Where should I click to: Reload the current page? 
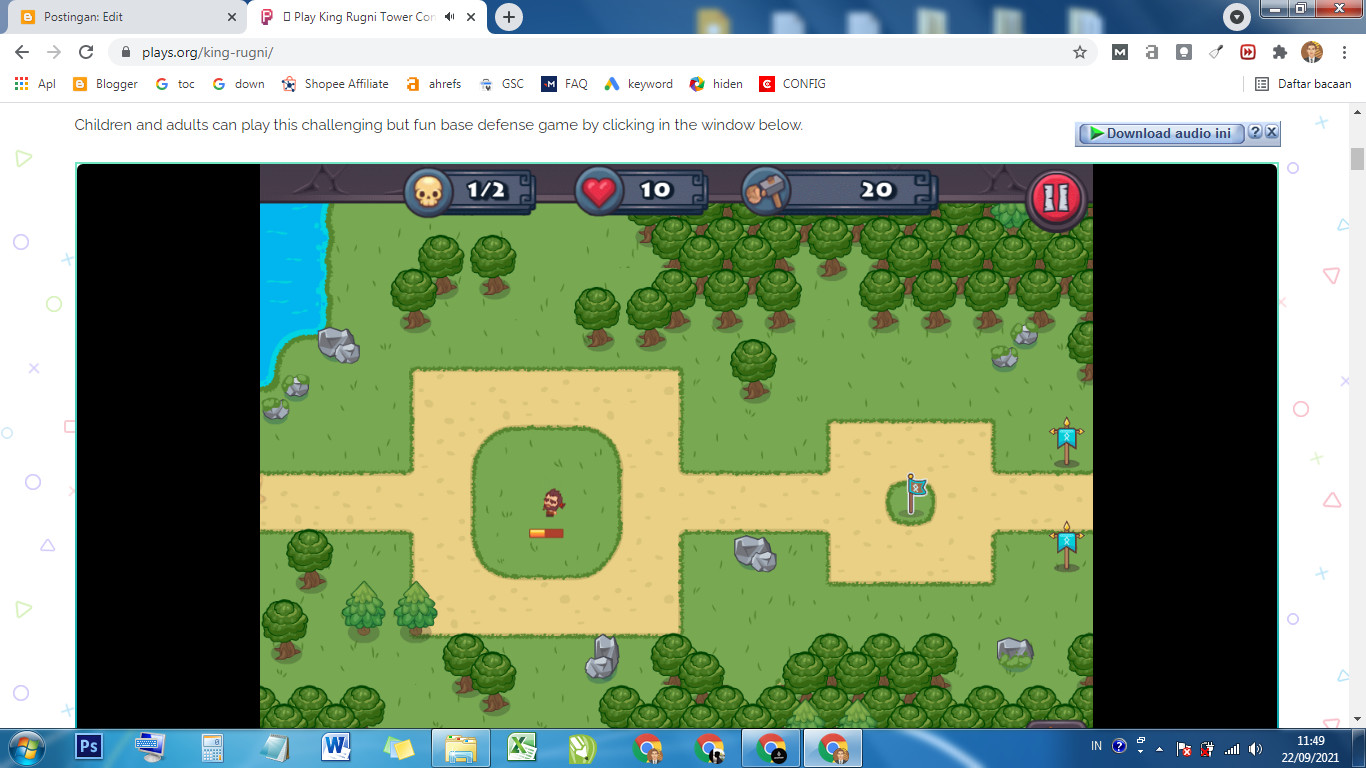pos(86,52)
